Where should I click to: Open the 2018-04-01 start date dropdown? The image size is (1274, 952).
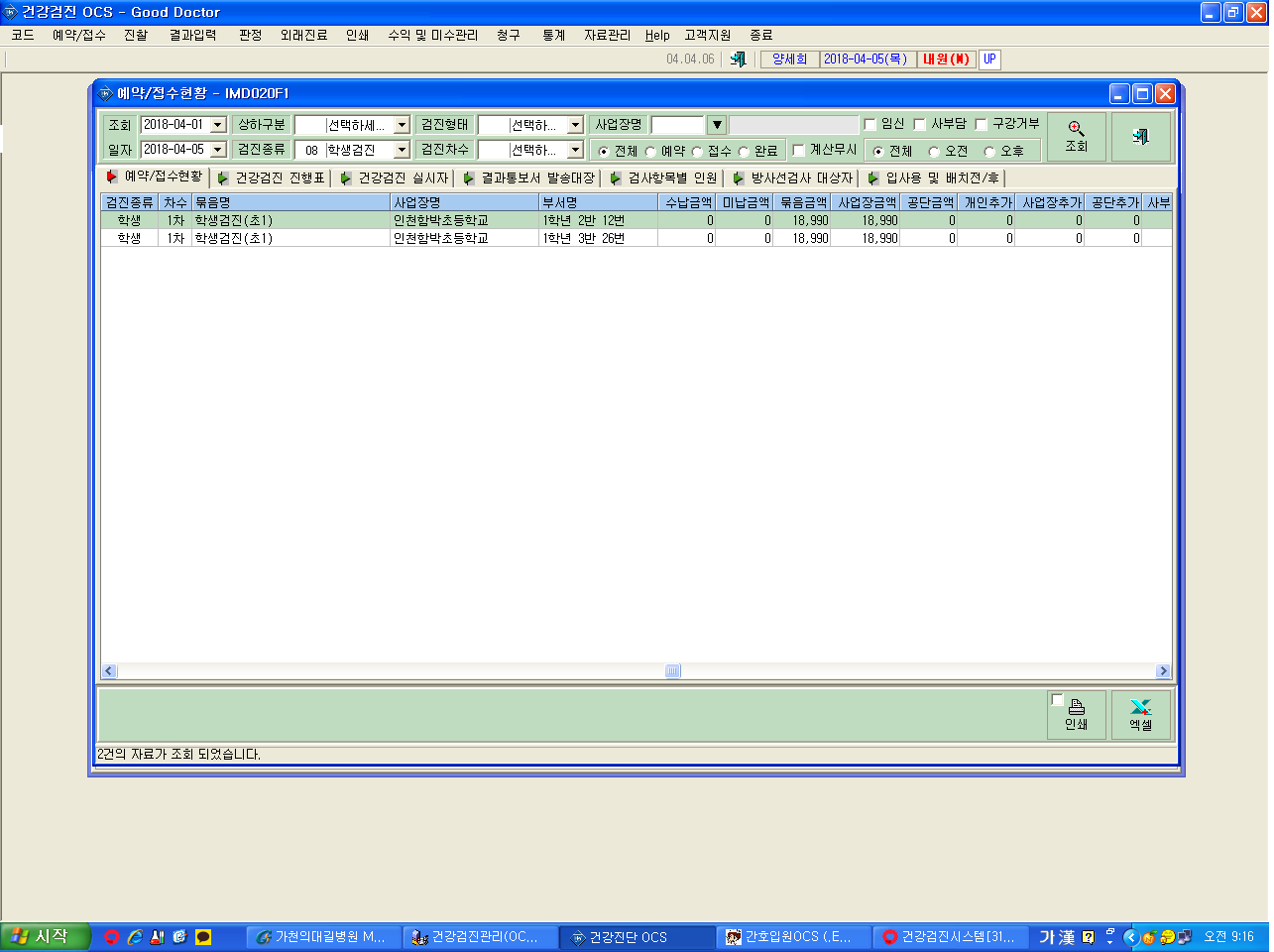(x=218, y=125)
